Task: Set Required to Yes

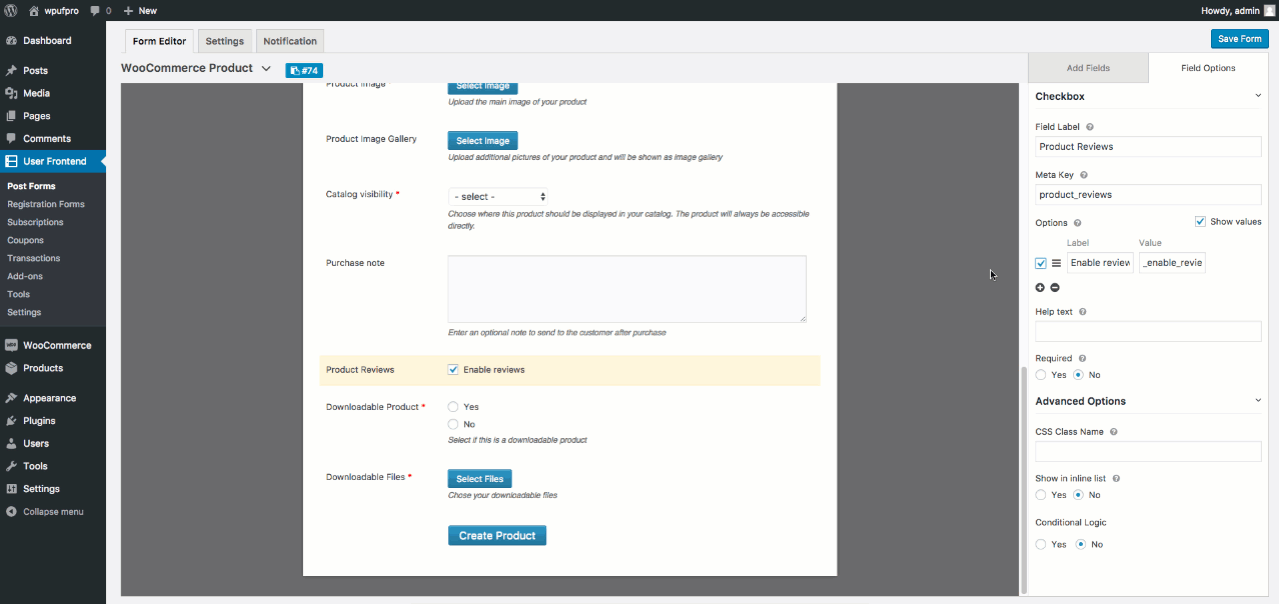Action: (1041, 375)
